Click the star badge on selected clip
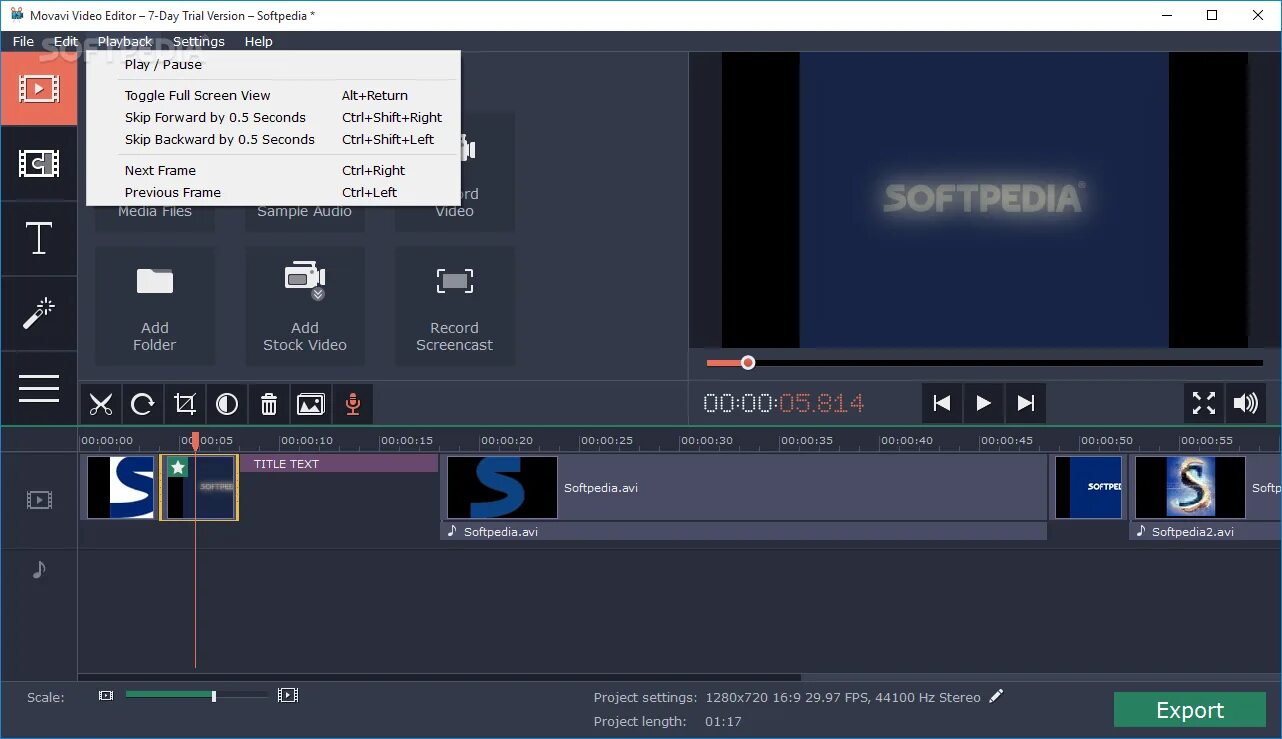This screenshot has height=739, width=1282. click(x=178, y=467)
